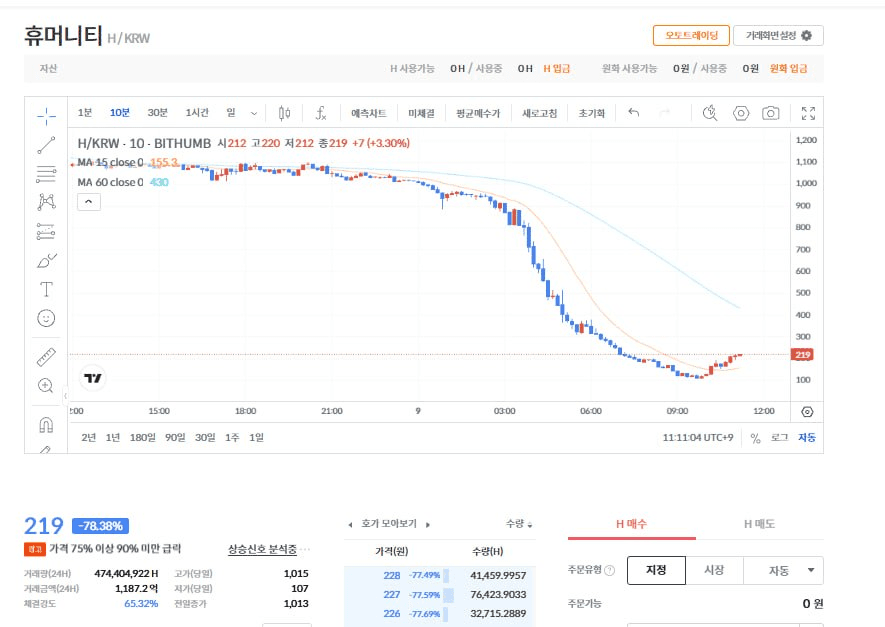Expand the interval dropdown chevron
Screen dimensions: 885x627
pyautogui.click(x=254, y=113)
